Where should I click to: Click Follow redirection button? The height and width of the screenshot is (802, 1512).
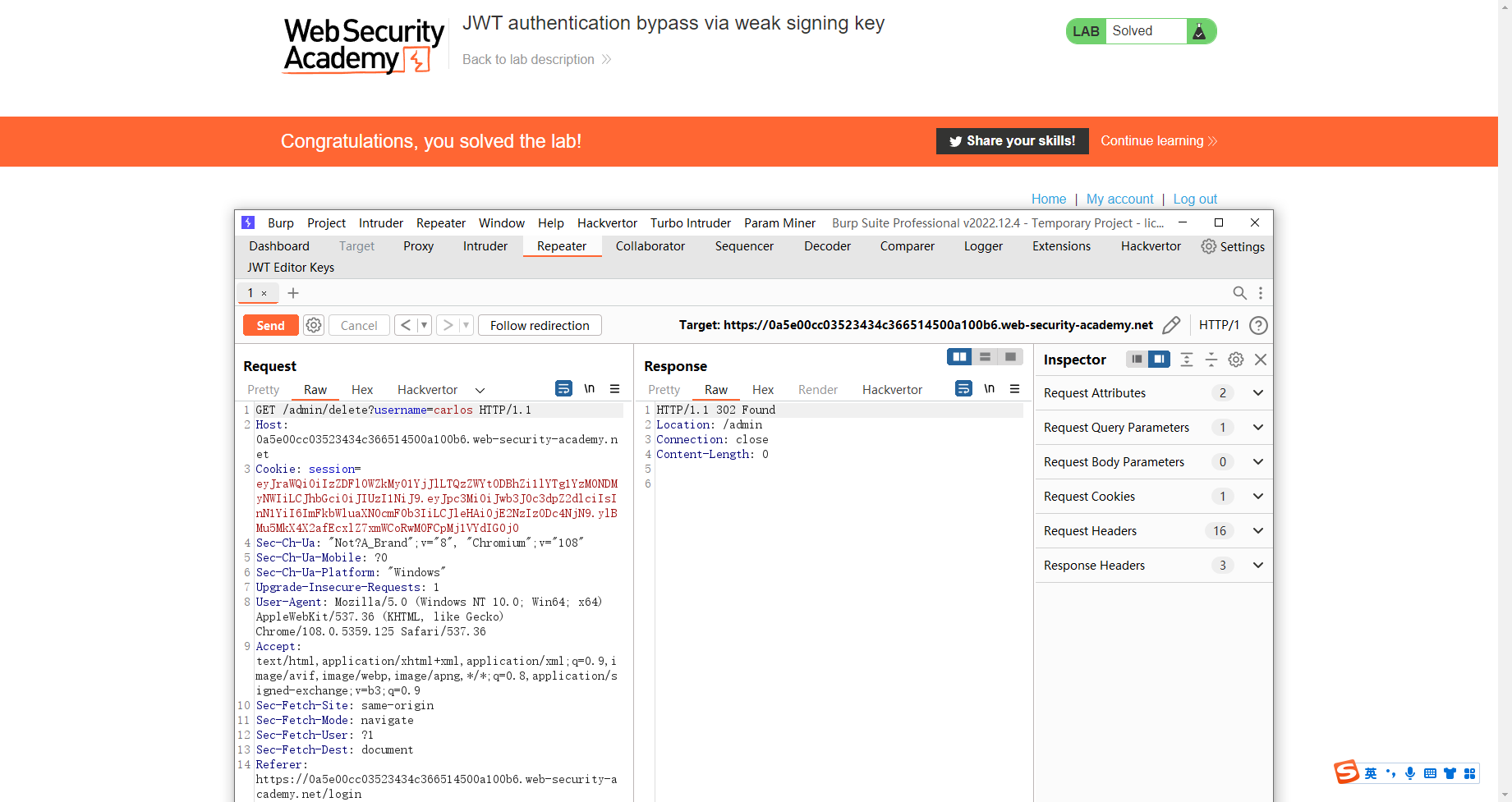[540, 325]
